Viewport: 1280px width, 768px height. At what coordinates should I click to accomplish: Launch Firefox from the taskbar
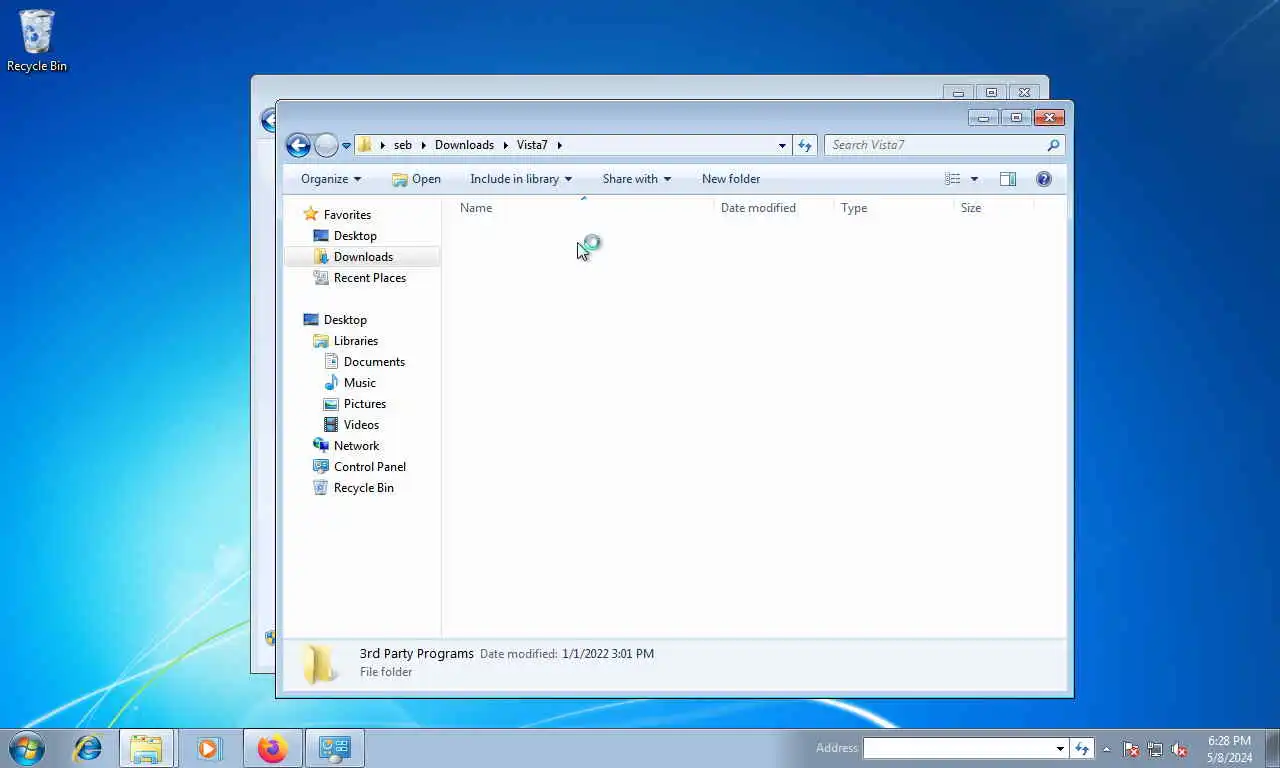point(272,748)
